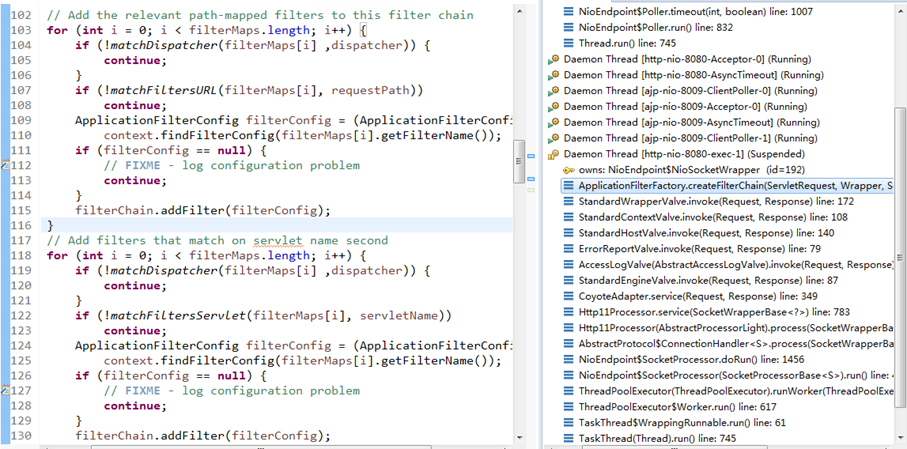Click the stack frame icon for Poller.timeout
Image resolution: width=907 pixels, height=449 pixels.
(569, 12)
